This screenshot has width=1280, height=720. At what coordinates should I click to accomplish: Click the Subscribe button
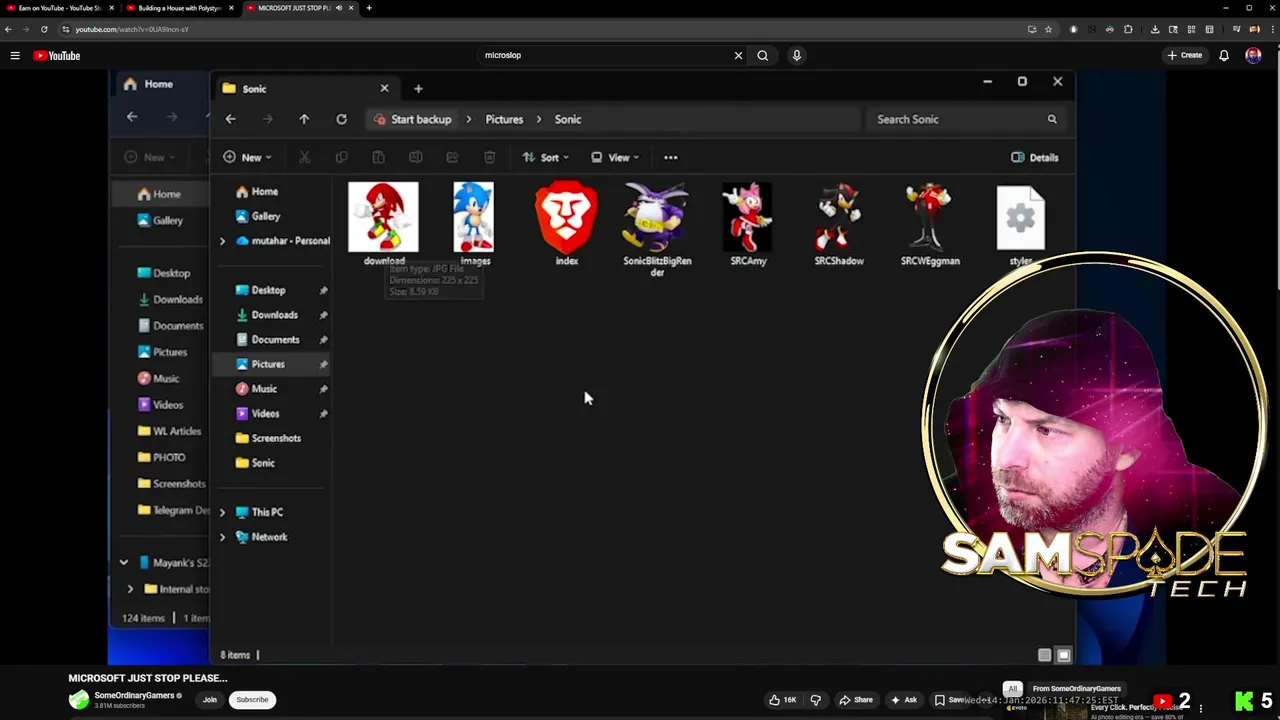click(x=252, y=700)
